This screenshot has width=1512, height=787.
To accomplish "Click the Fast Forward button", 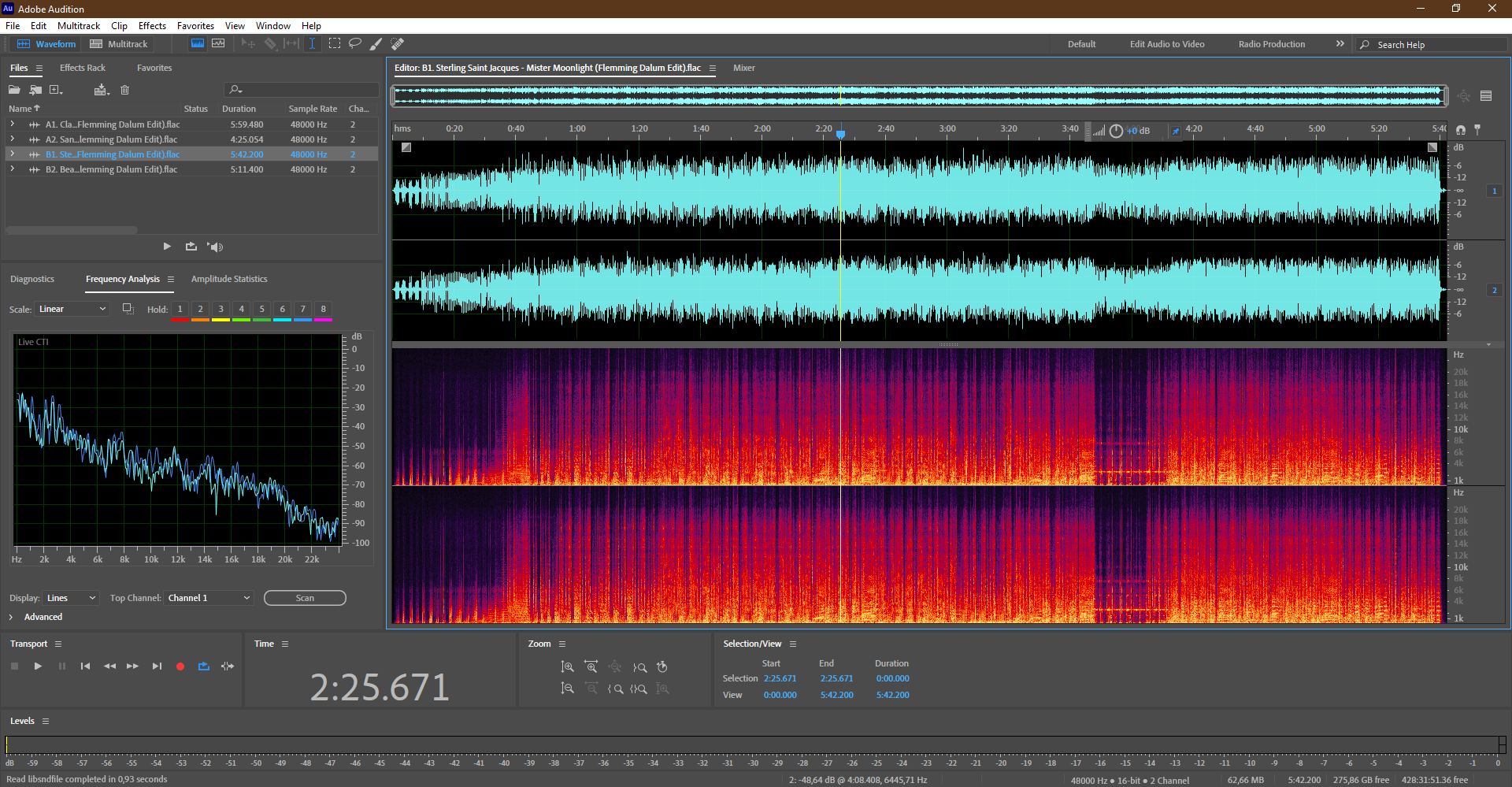I will tap(132, 666).
